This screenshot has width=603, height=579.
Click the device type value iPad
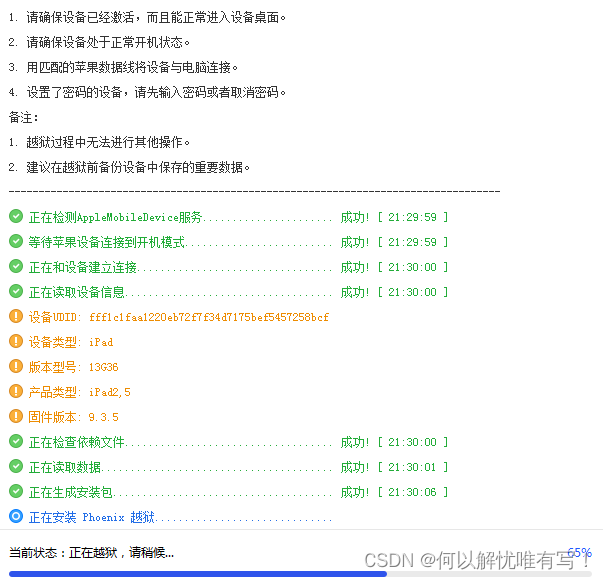(x=101, y=342)
